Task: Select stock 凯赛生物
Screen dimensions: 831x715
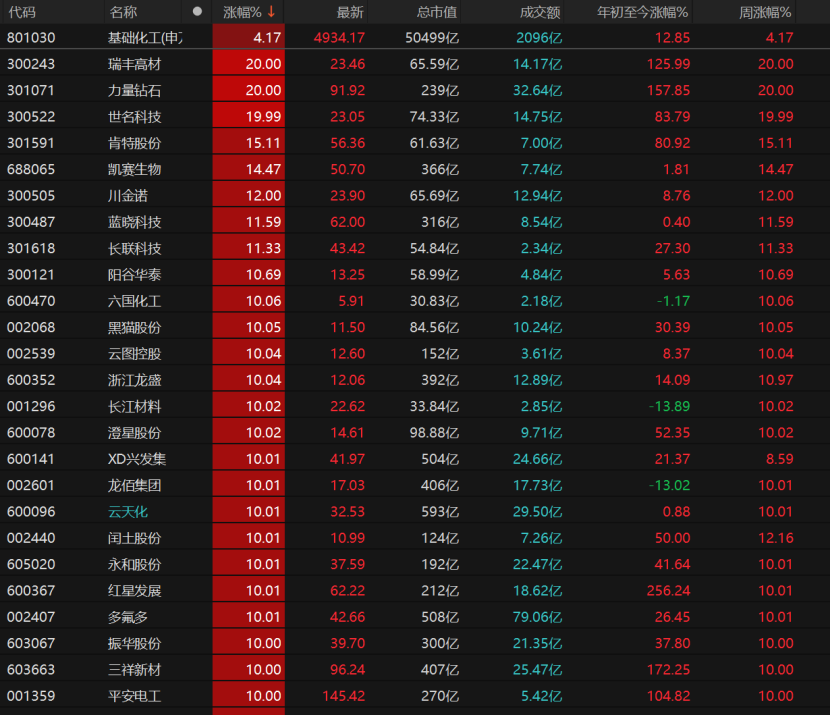Action: coord(134,169)
